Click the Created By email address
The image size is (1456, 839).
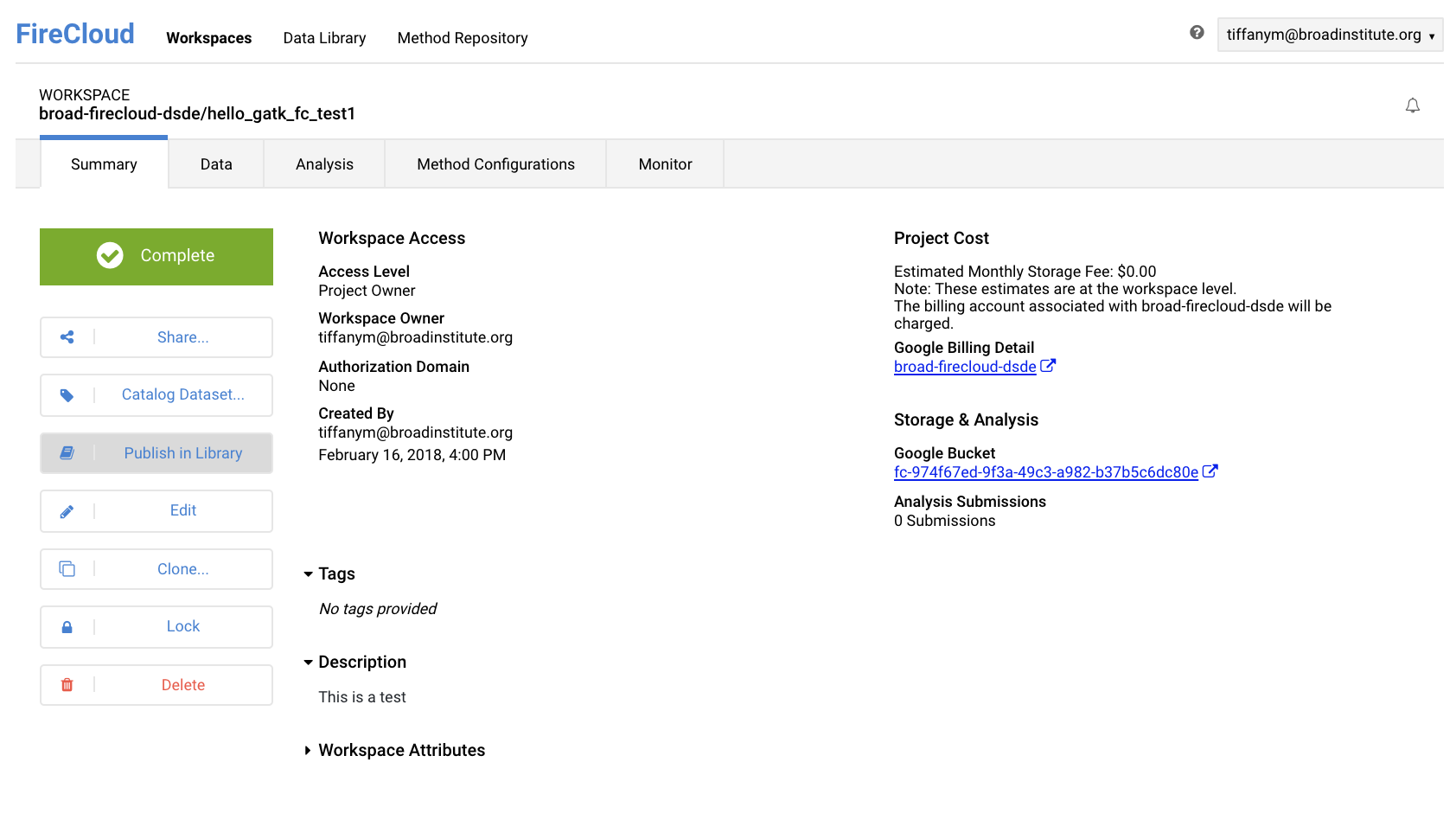click(416, 432)
